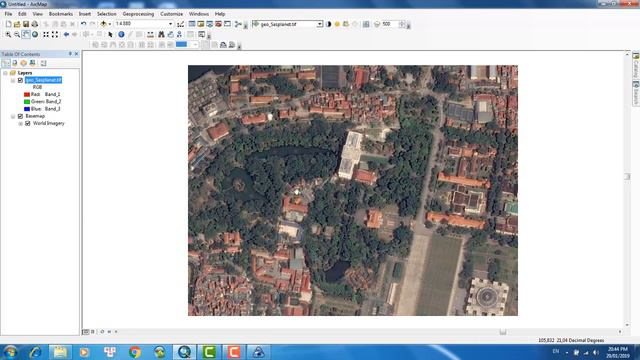The width and height of the screenshot is (640, 360).
Task: Open the Selection menu
Action: (107, 14)
